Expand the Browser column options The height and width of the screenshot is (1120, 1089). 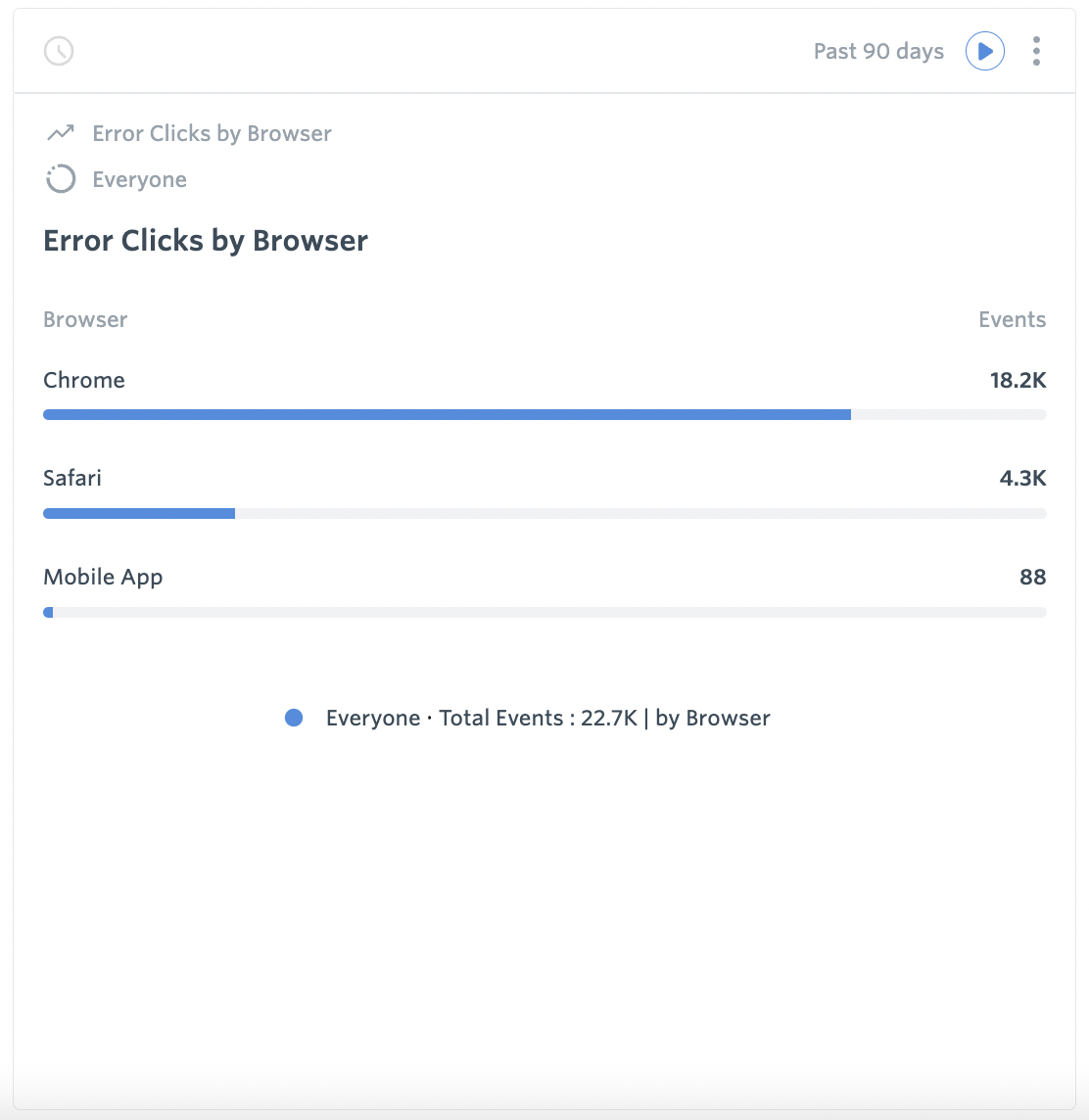pos(84,319)
